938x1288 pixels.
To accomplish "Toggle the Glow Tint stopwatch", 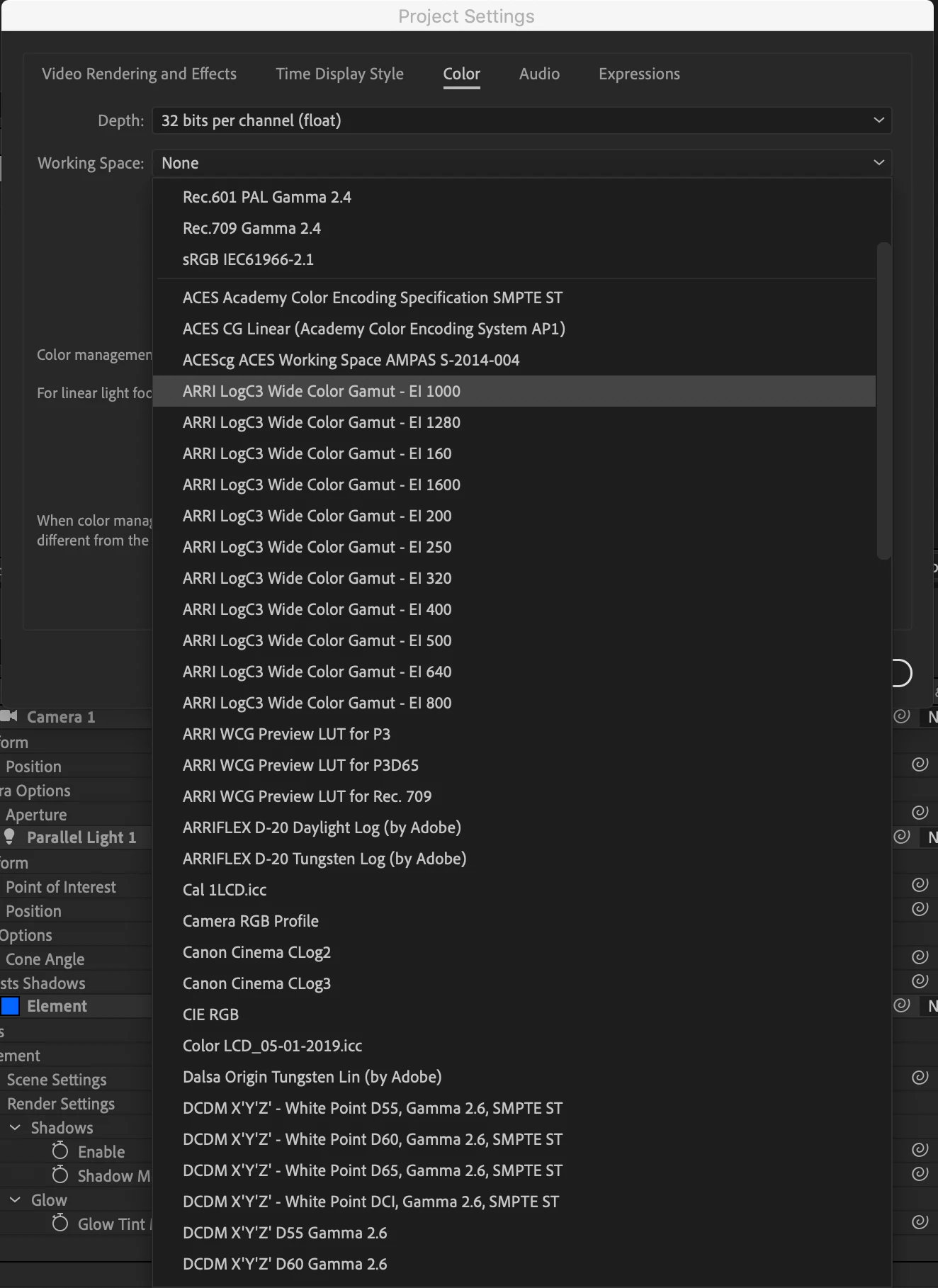I will tap(60, 1224).
